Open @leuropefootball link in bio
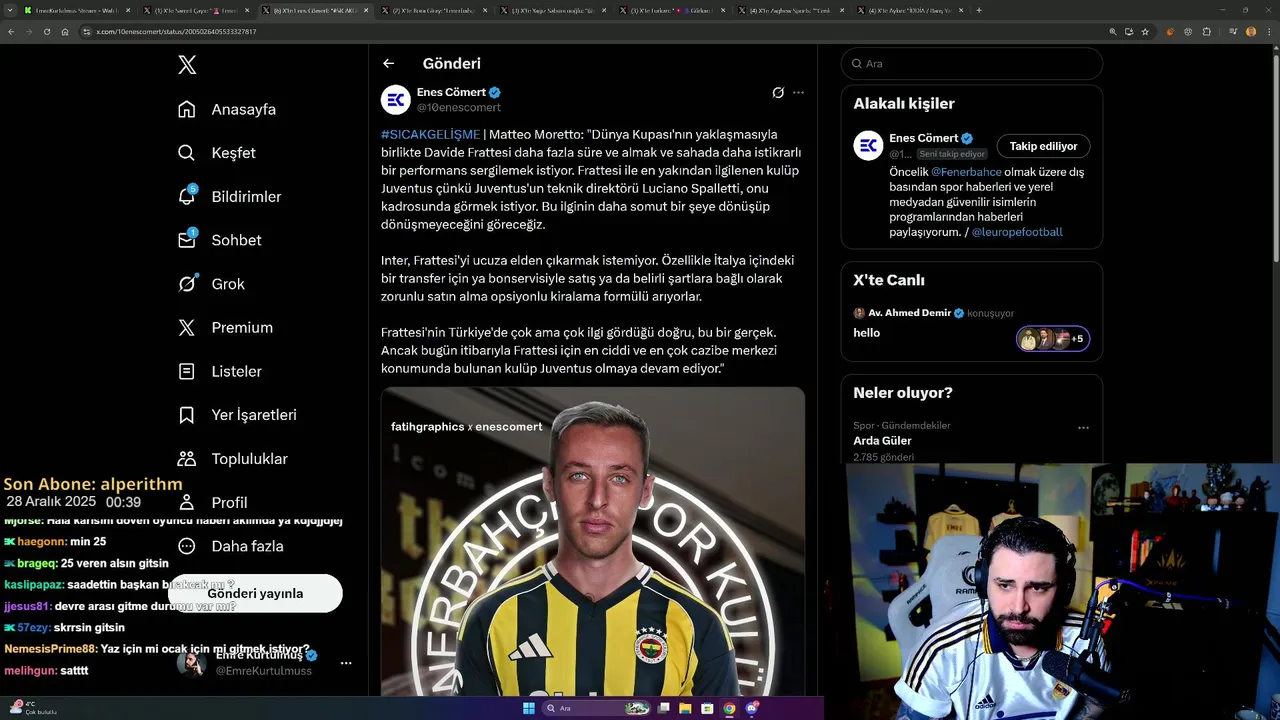This screenshot has width=1280, height=720. click(x=1017, y=232)
